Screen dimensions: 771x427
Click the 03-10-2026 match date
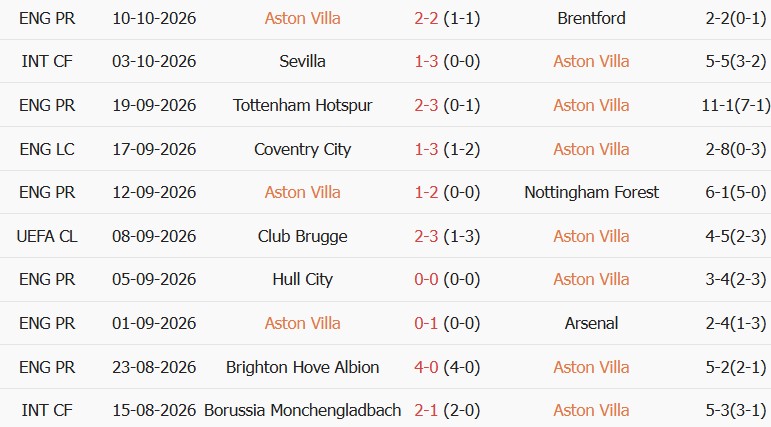coord(154,61)
